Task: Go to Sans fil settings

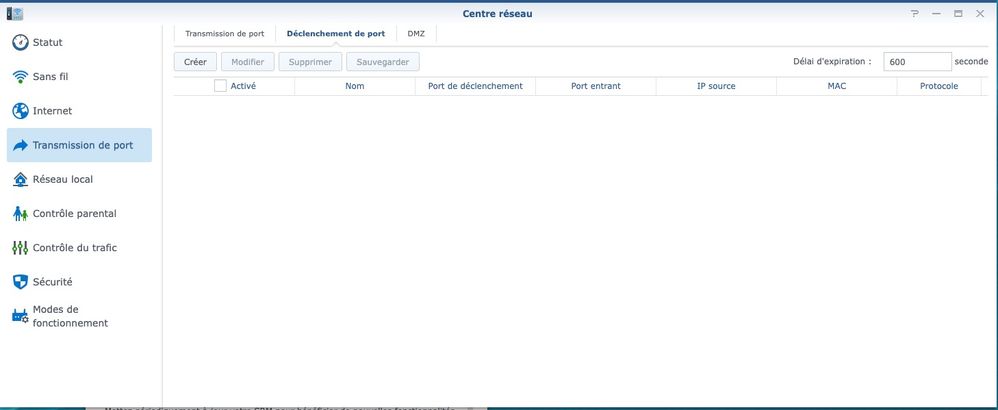Action: pyautogui.click(x=80, y=77)
